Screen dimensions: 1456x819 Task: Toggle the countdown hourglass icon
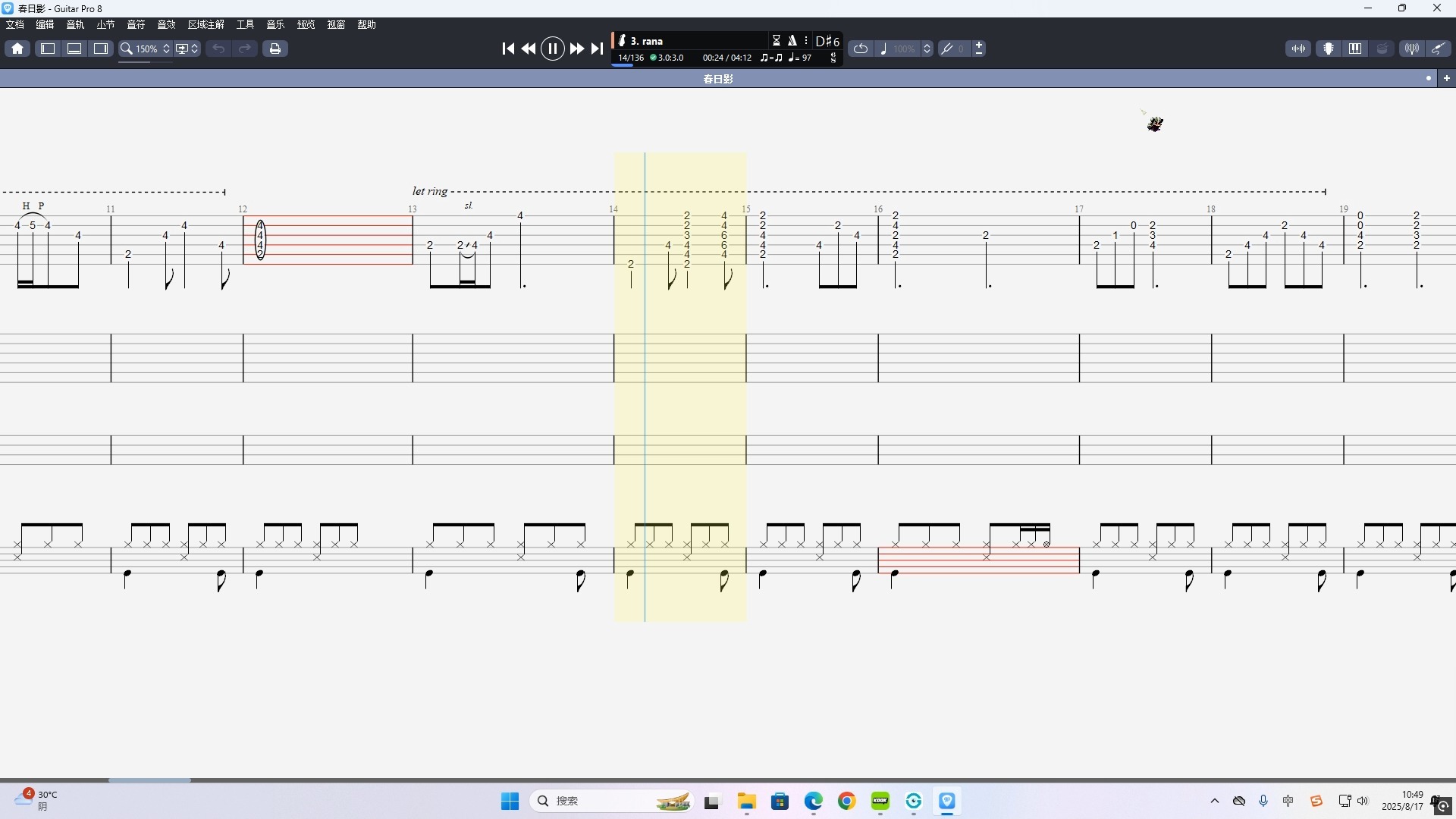click(x=777, y=41)
